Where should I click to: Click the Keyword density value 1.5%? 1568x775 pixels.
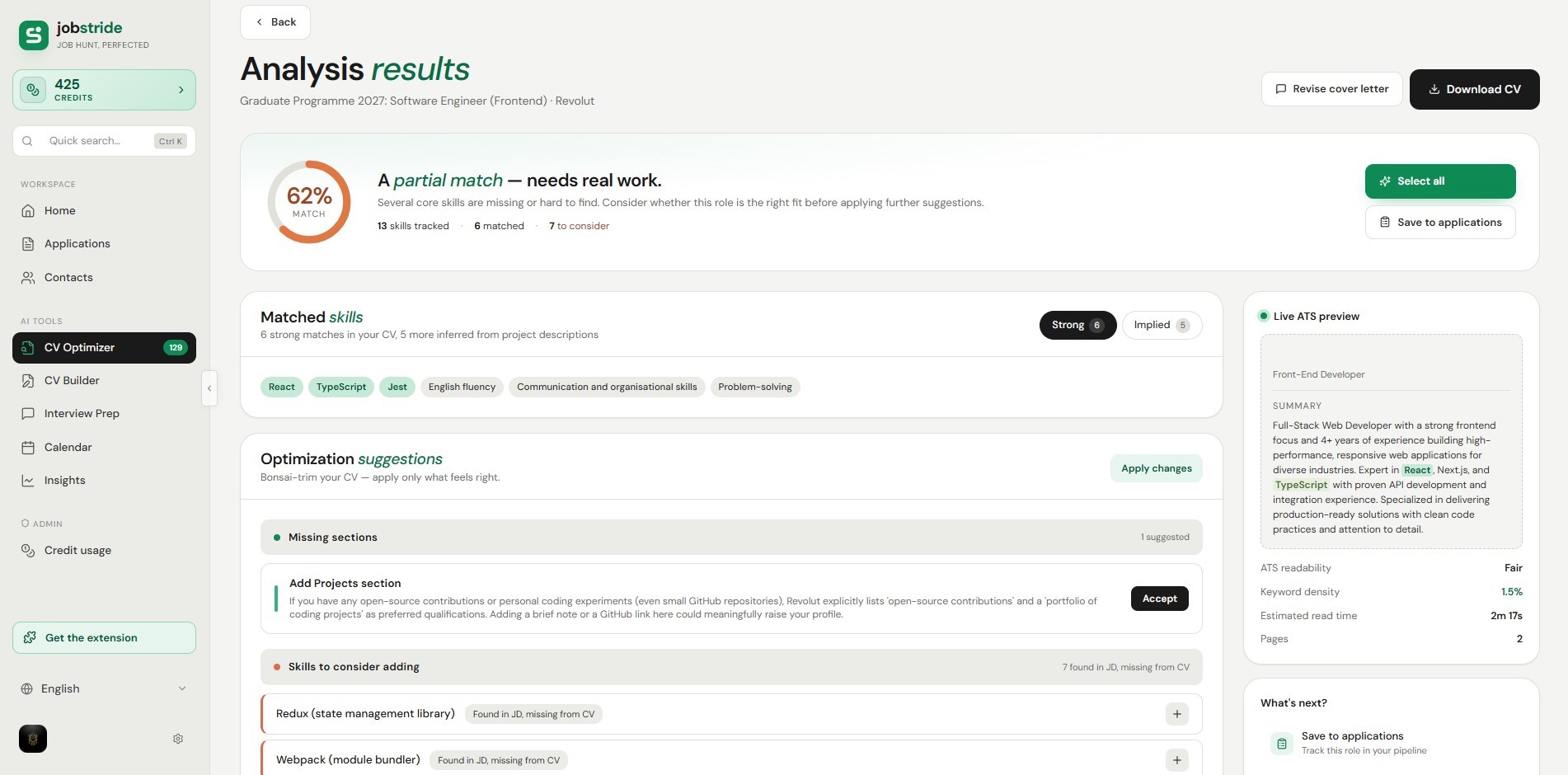1512,592
